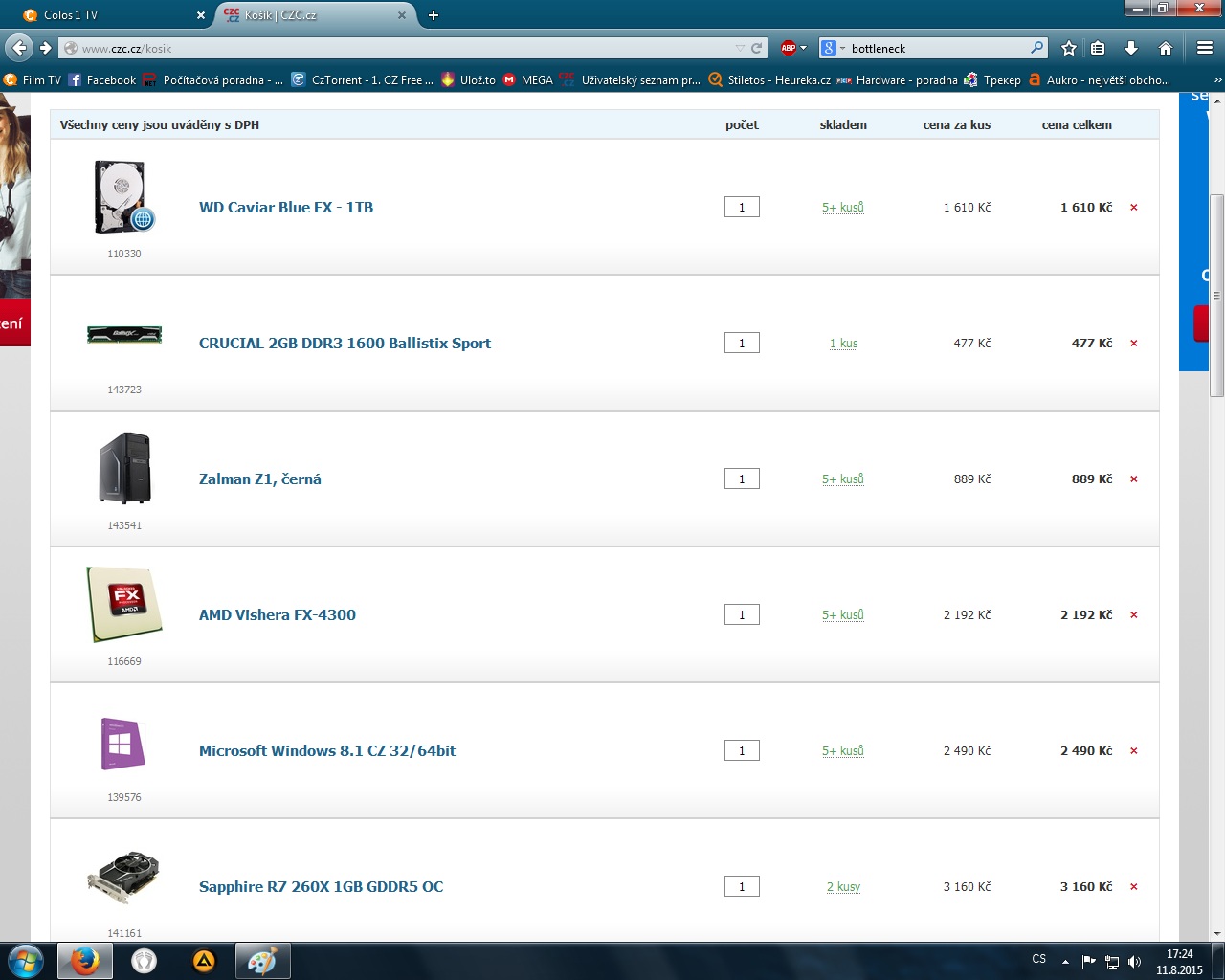Viewport: 1225px width, 980px height.
Task: Click the Sapphire graphics card thumbnail
Action: tap(124, 878)
